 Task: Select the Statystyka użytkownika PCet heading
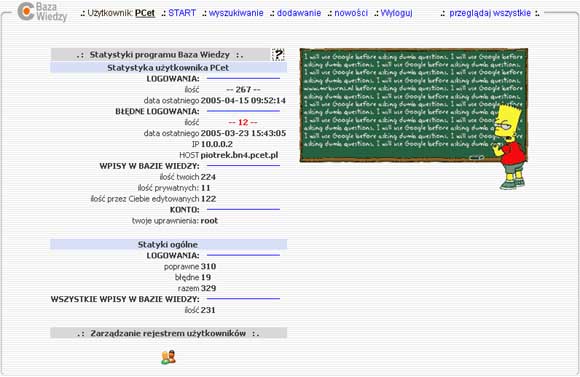[168, 68]
